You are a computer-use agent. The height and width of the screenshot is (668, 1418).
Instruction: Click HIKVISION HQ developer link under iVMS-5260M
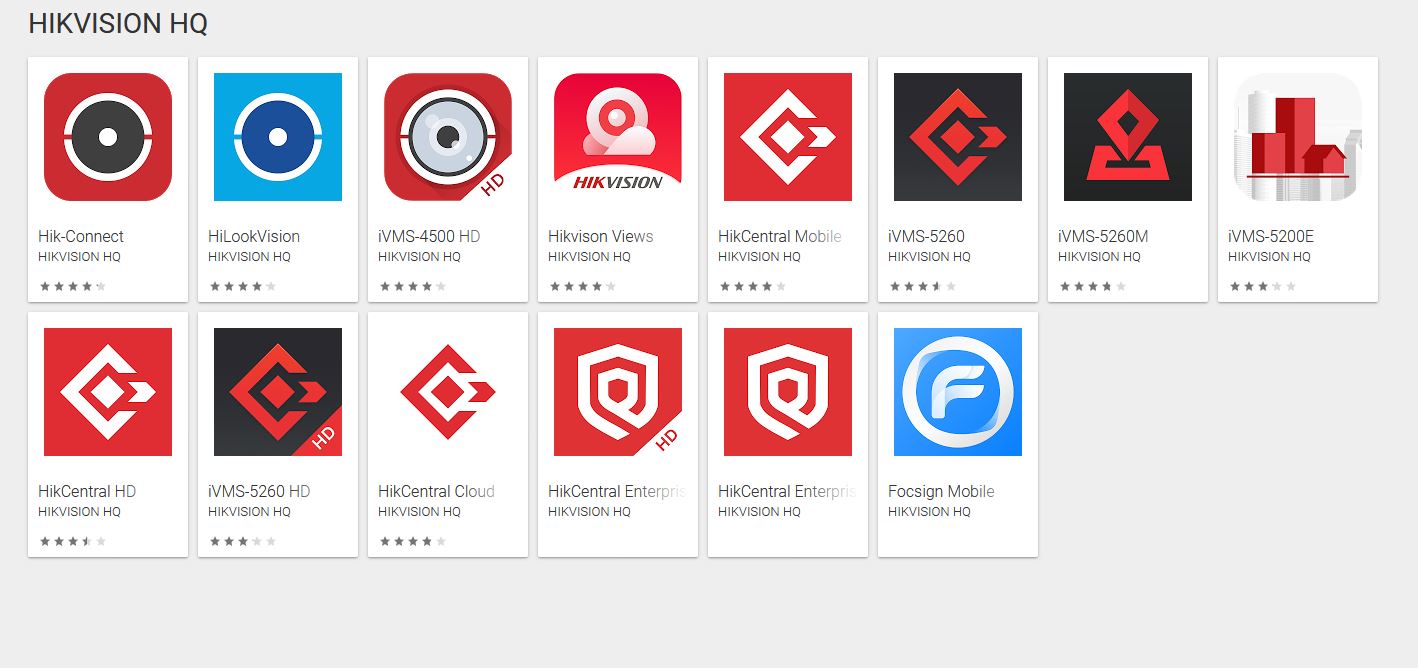click(x=1099, y=257)
